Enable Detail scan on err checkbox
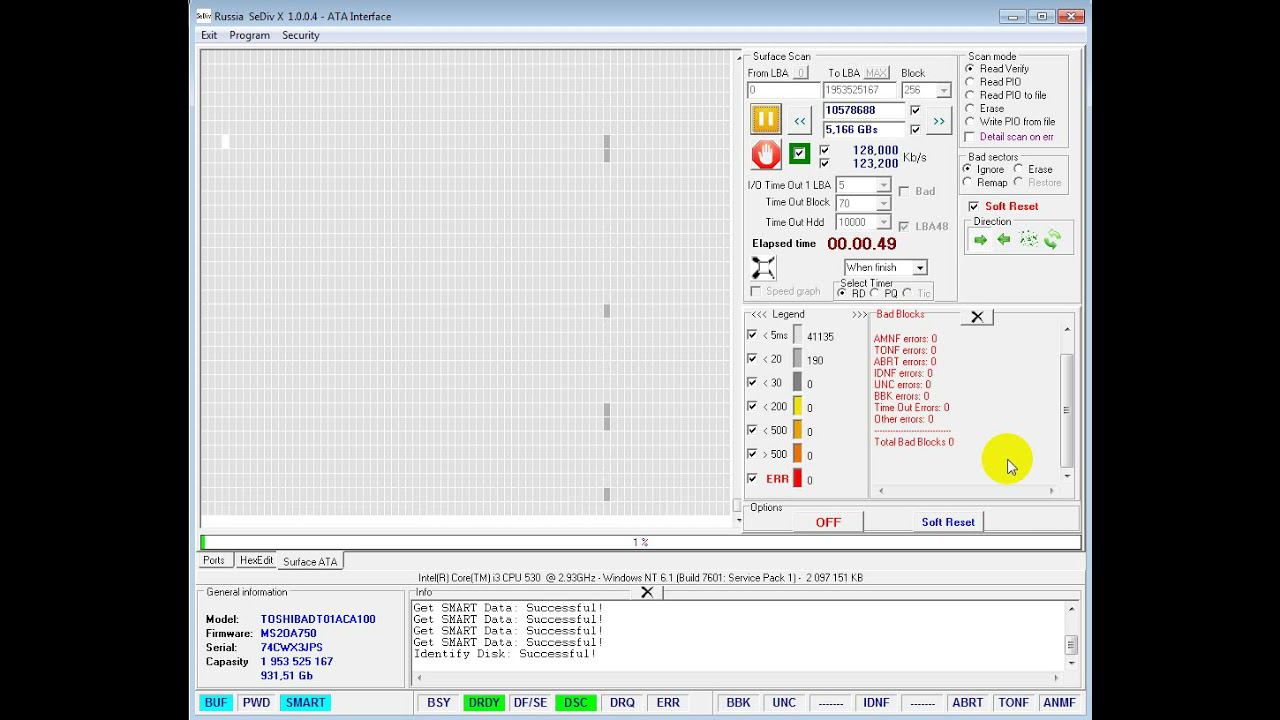 (x=970, y=137)
